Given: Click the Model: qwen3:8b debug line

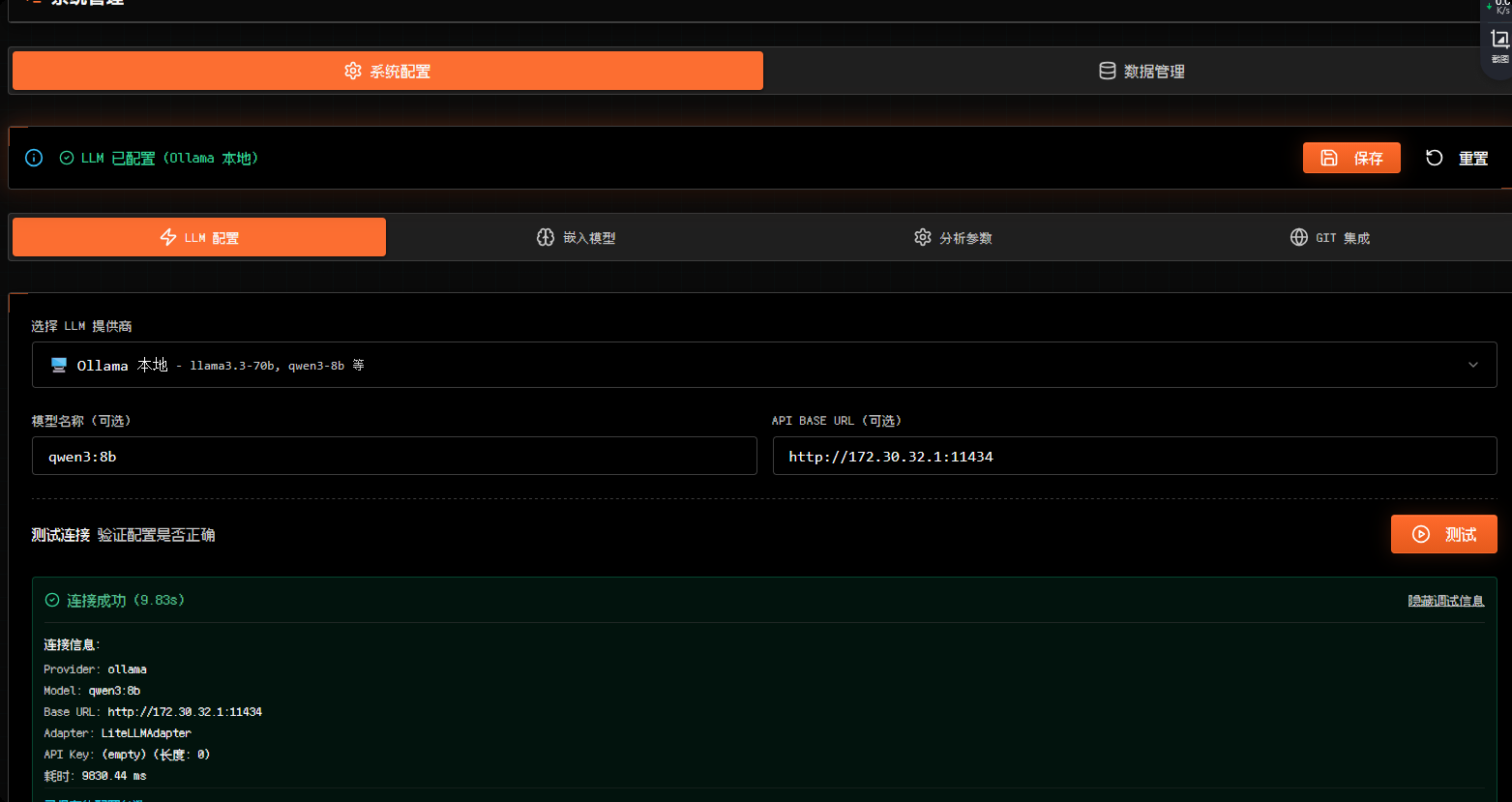Looking at the screenshot, I should coord(92,691).
